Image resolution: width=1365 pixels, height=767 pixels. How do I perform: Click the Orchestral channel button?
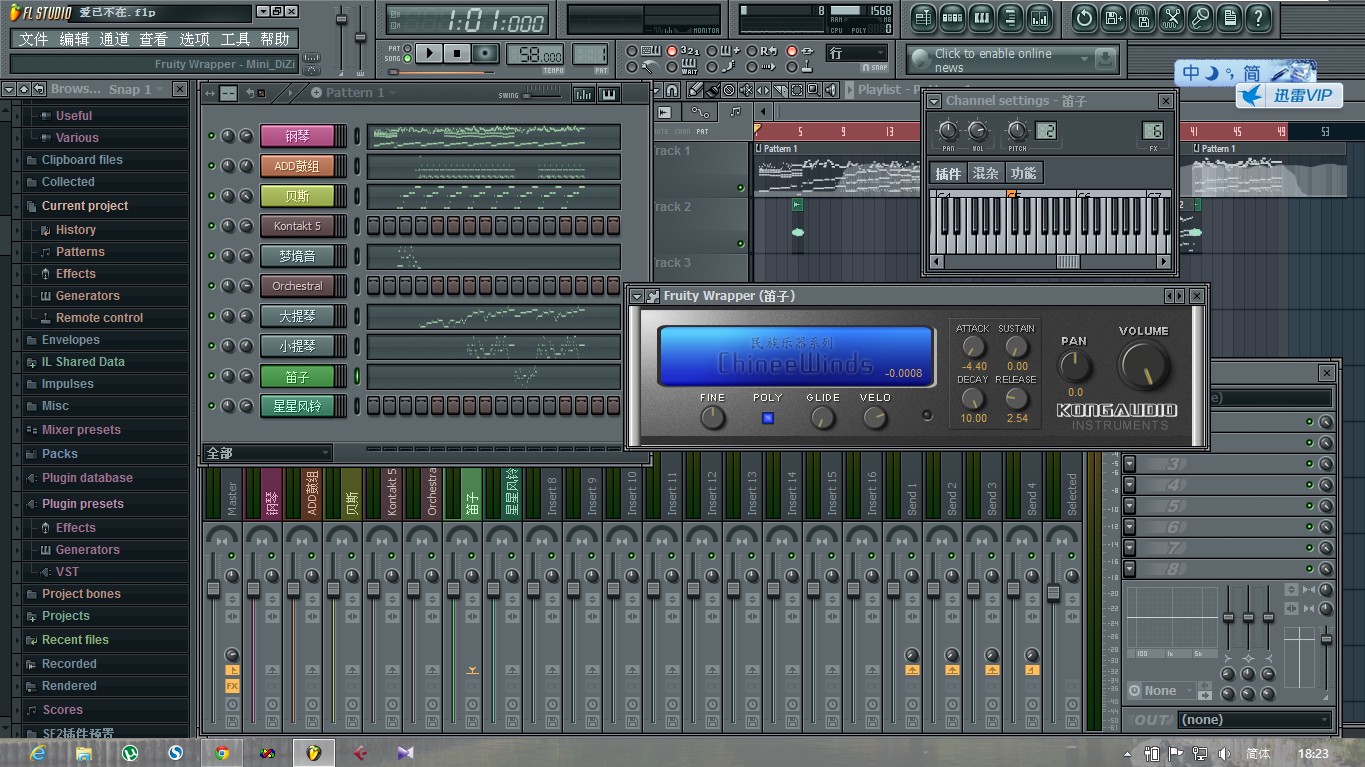point(297,286)
